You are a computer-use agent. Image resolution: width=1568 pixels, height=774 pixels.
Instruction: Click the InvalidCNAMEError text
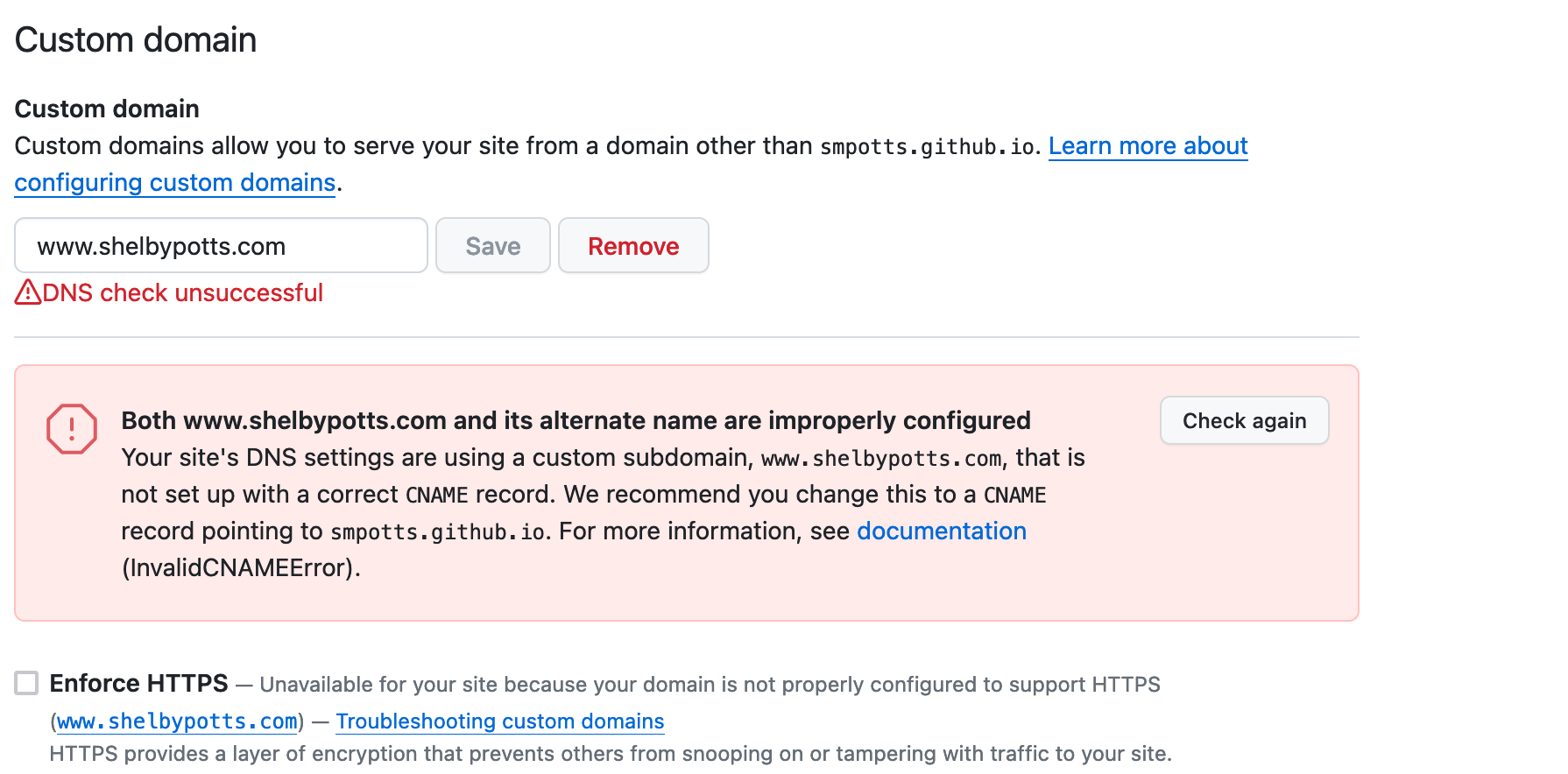click(x=240, y=568)
